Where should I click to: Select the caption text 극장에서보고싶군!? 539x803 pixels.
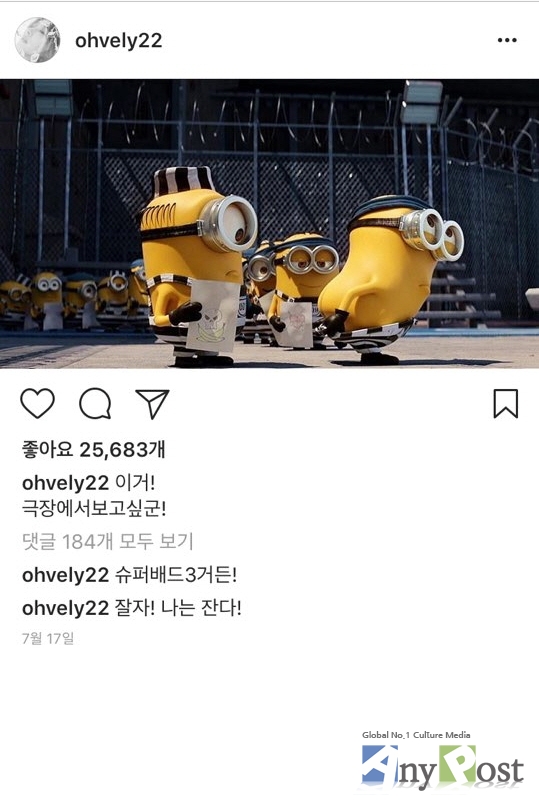[94, 510]
